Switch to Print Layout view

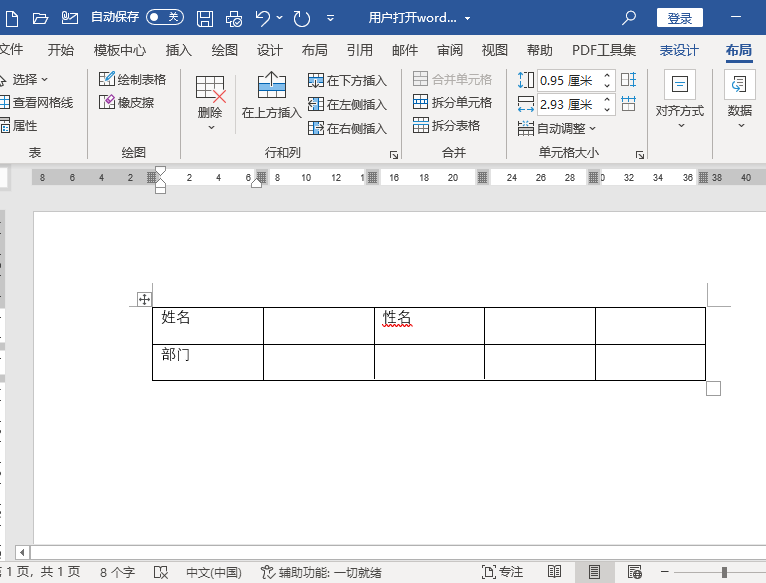click(x=594, y=572)
